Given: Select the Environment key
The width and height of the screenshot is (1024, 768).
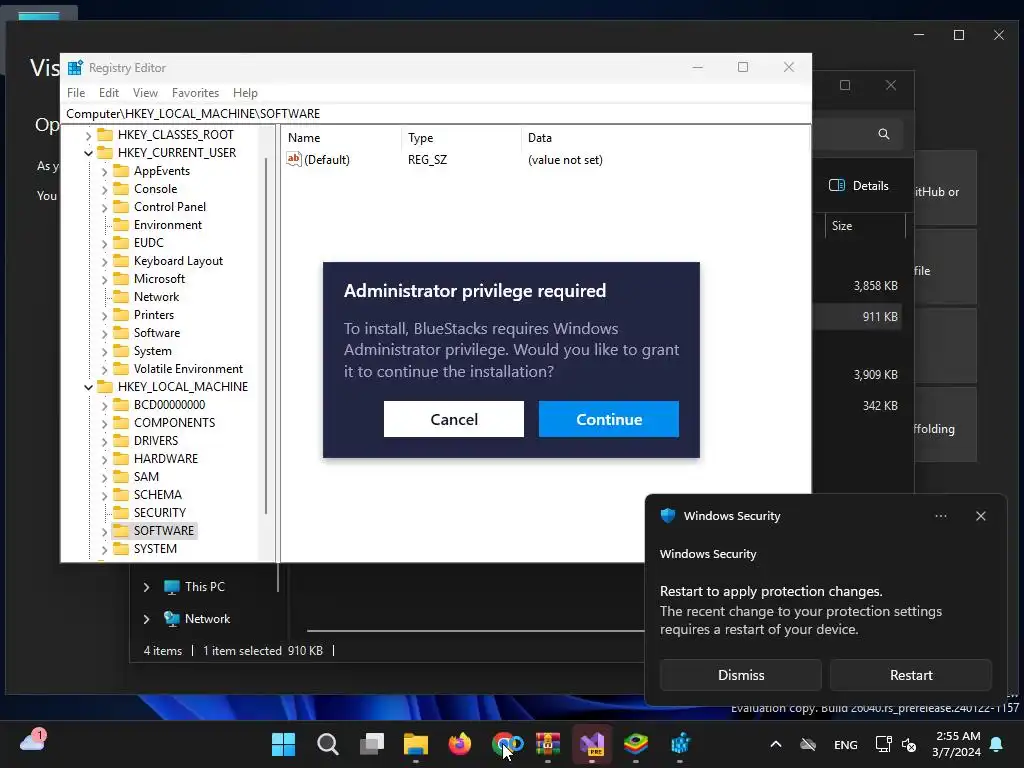Looking at the screenshot, I should 168,225.
